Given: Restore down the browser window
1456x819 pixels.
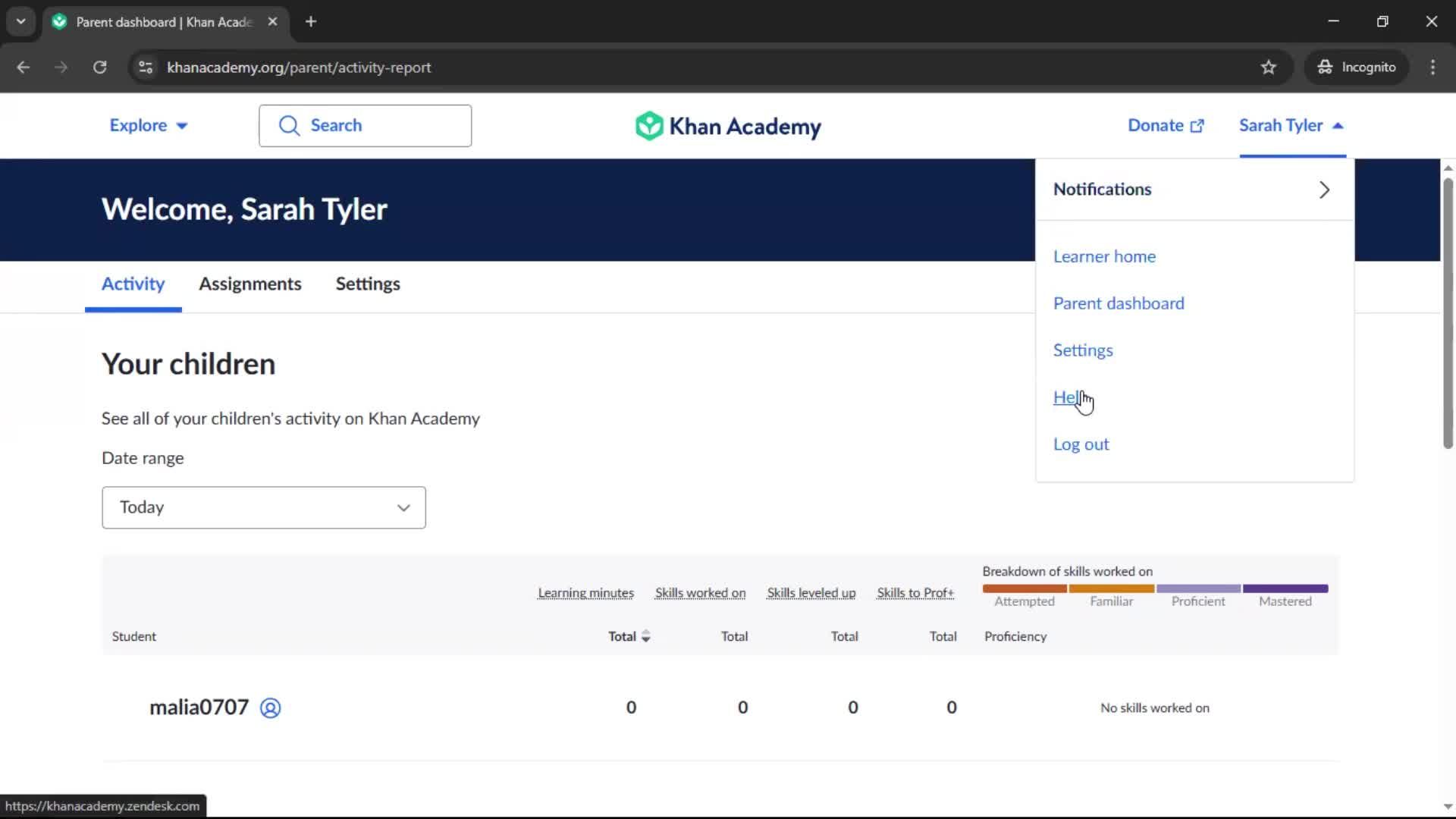Looking at the screenshot, I should [1382, 21].
